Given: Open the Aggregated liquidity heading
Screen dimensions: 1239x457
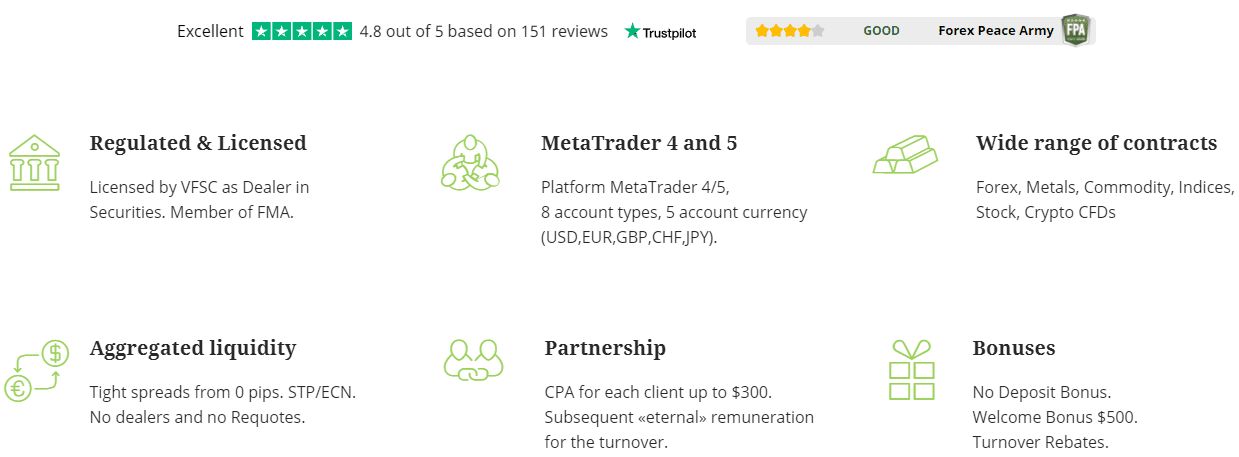Looking at the screenshot, I should coord(193,348).
